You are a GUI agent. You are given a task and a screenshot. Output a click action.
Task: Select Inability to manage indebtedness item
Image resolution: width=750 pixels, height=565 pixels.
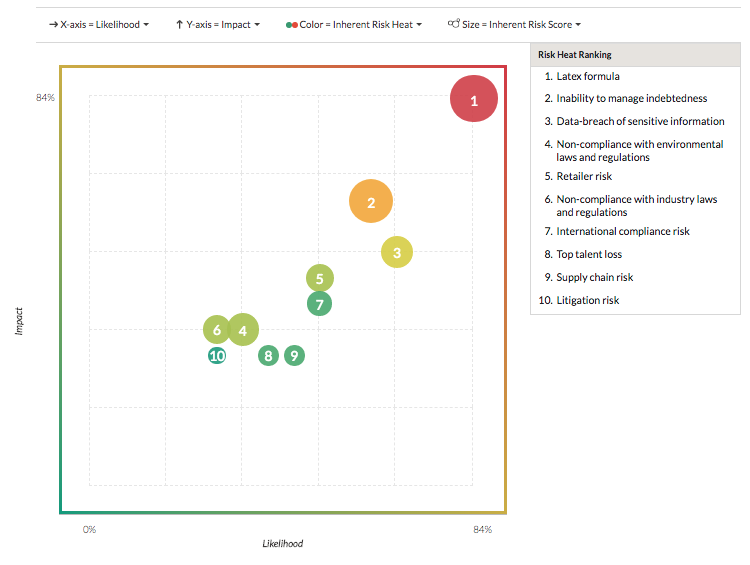coord(631,98)
